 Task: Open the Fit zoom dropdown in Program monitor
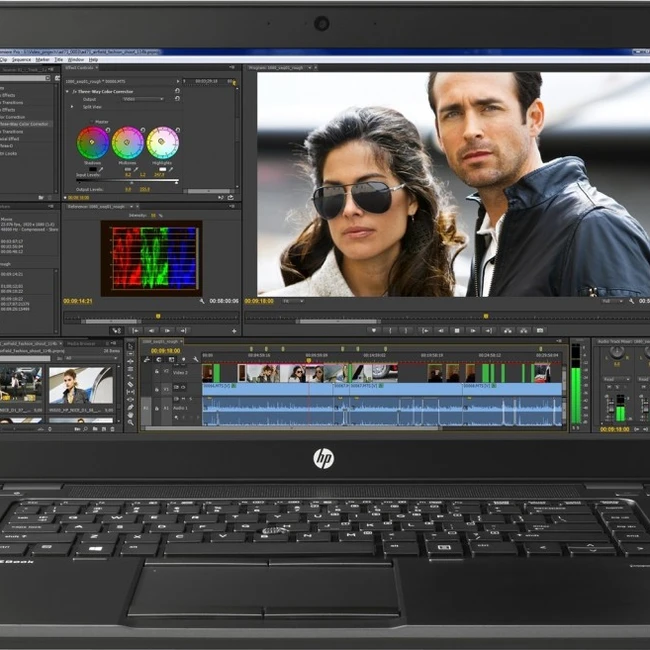(x=293, y=301)
